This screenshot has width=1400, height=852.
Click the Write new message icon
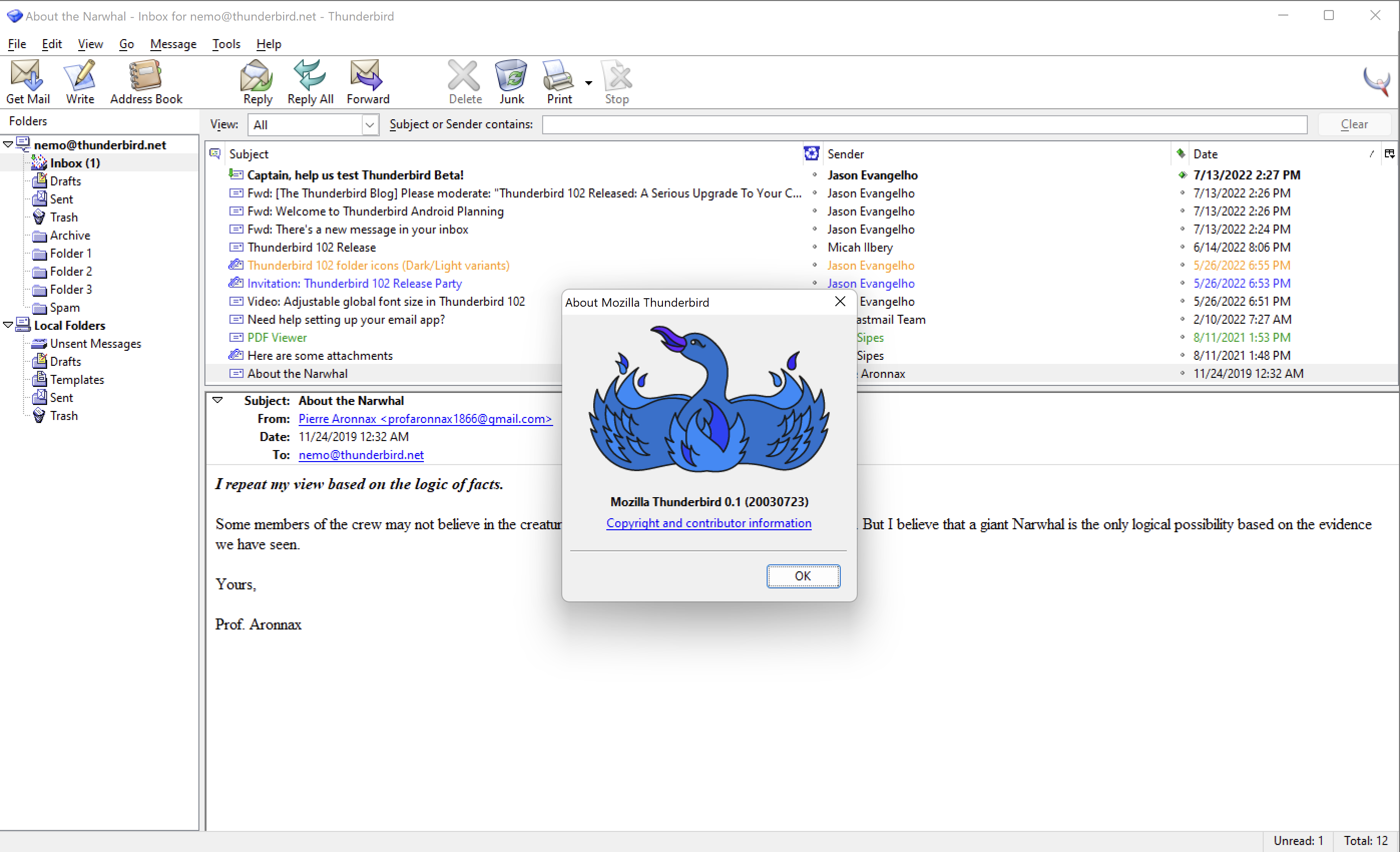[x=79, y=82]
